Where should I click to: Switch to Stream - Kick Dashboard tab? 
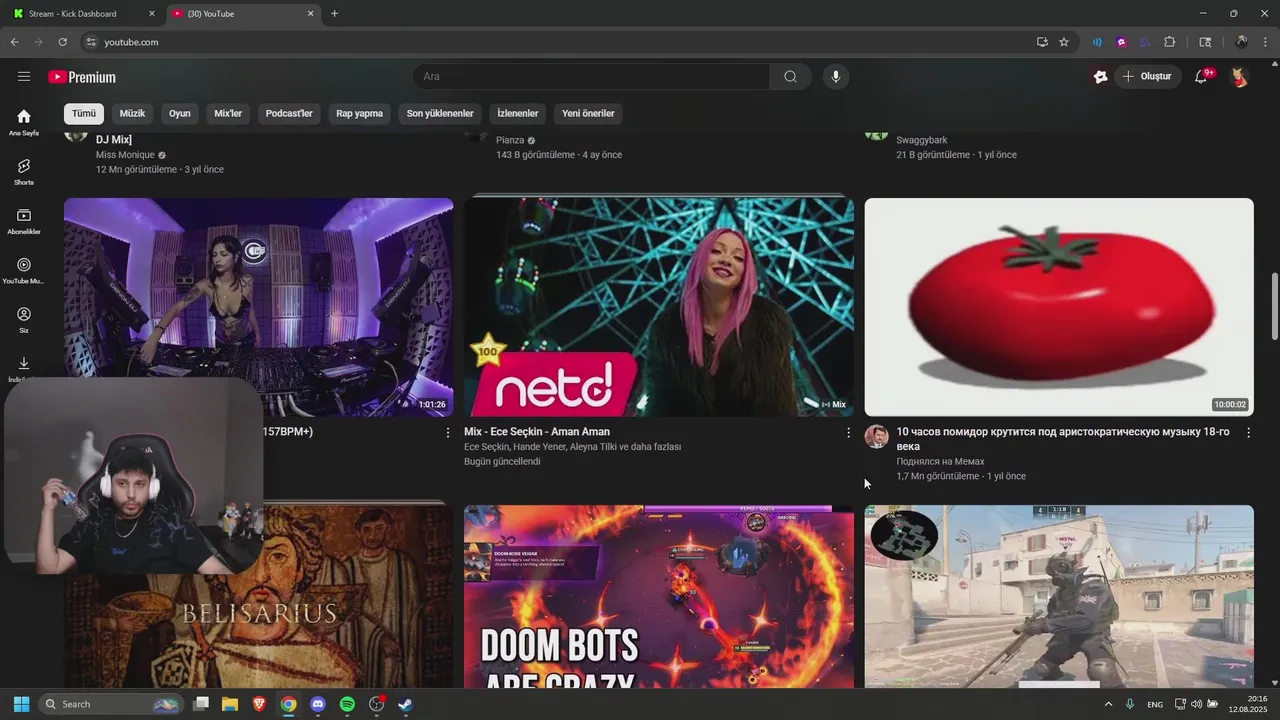coord(82,14)
